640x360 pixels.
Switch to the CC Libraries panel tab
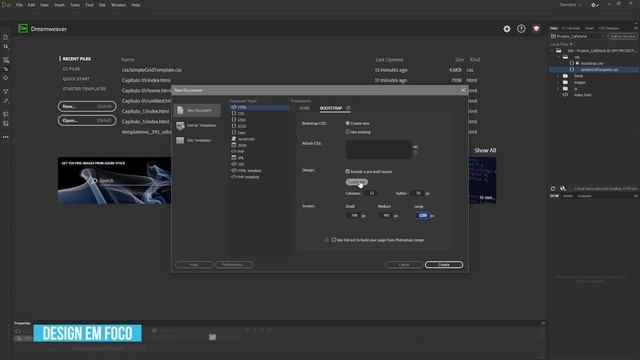pyautogui.click(x=571, y=28)
